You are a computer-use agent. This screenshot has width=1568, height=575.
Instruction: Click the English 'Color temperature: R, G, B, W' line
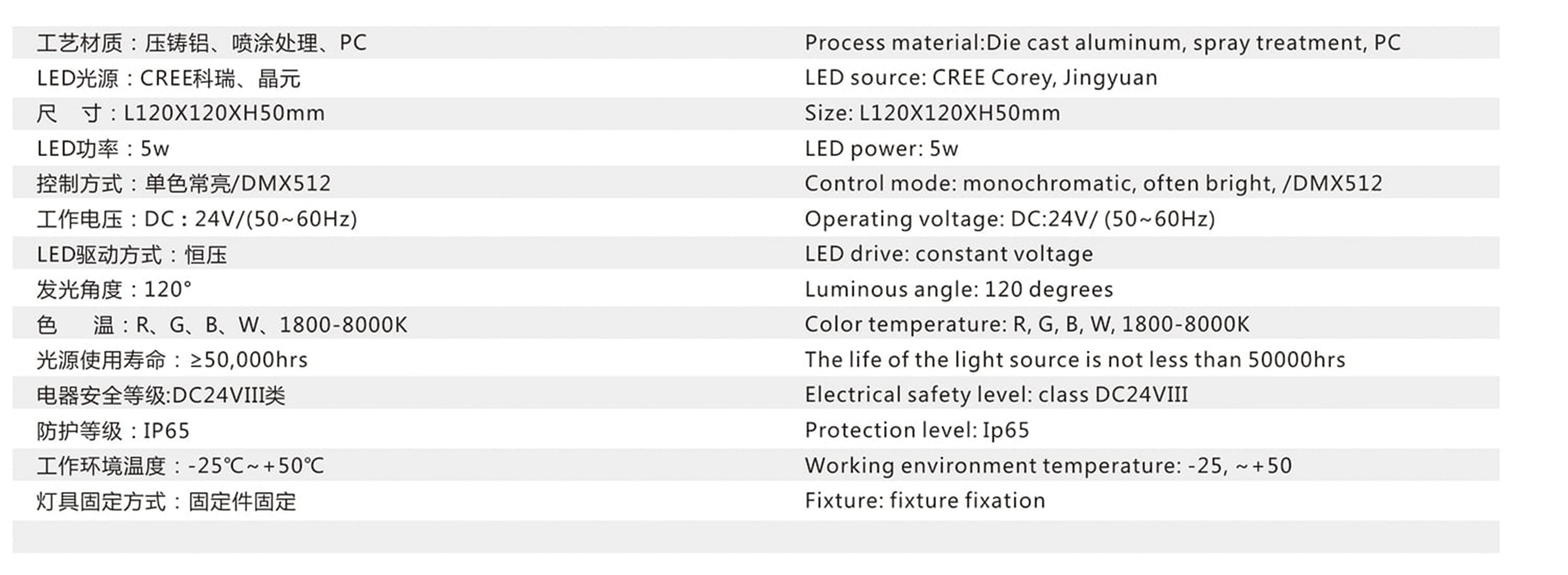(x=1027, y=325)
